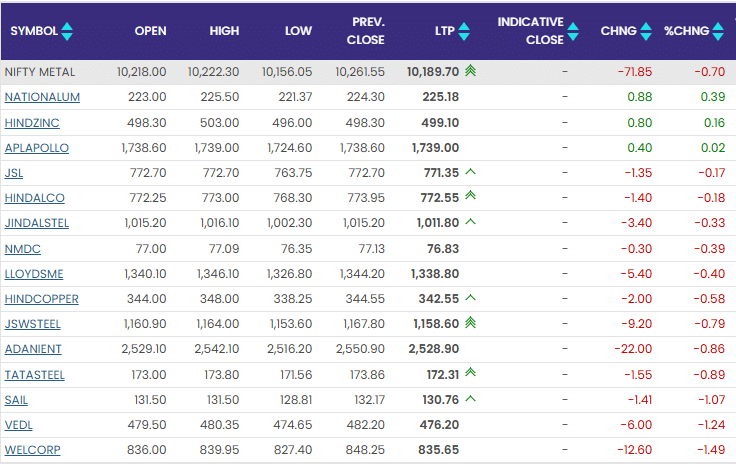The height and width of the screenshot is (468, 736).
Task: Click up-arrow icon in SAIL row
Action: [x=470, y=399]
